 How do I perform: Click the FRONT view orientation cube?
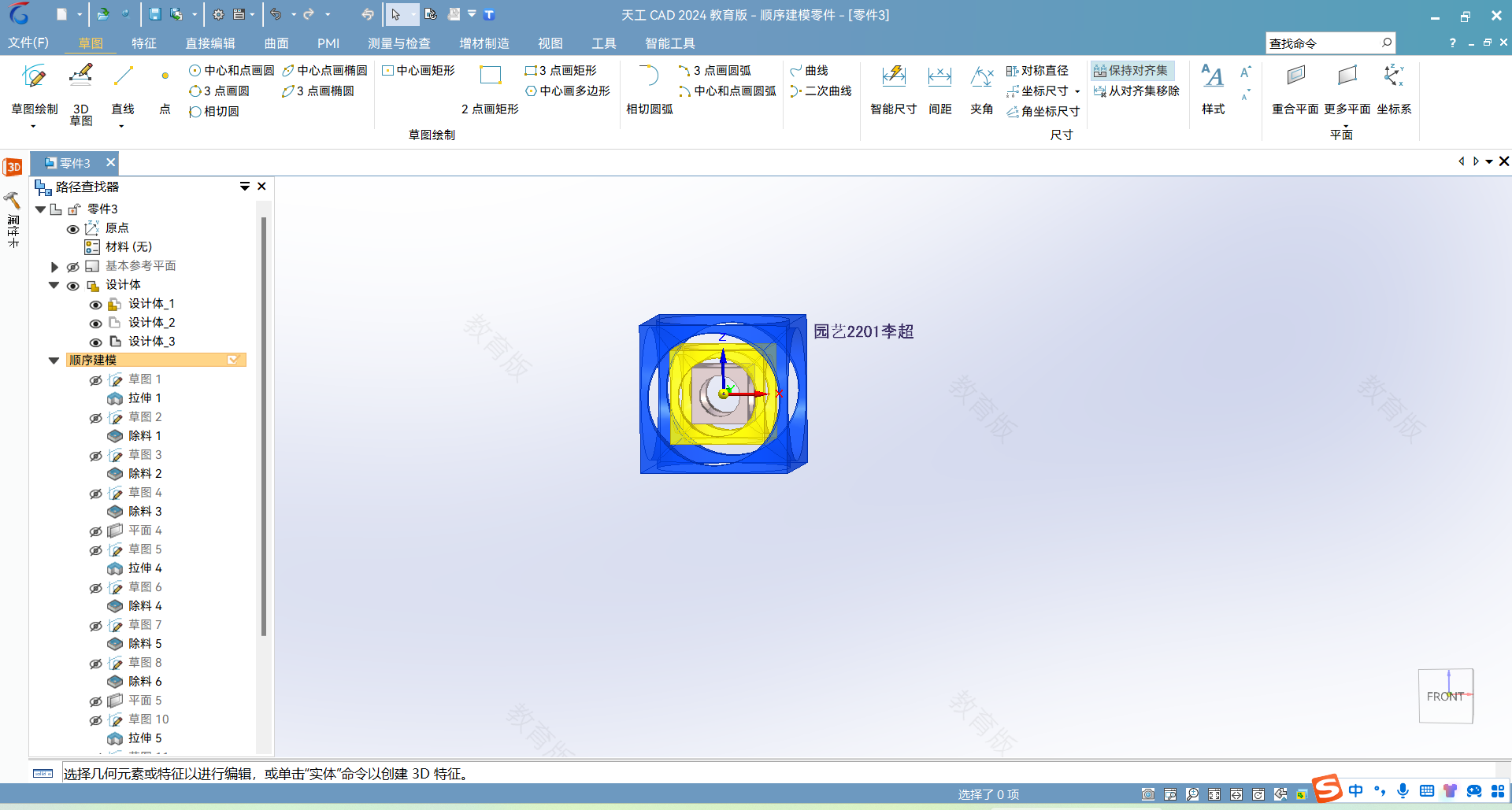click(1446, 696)
